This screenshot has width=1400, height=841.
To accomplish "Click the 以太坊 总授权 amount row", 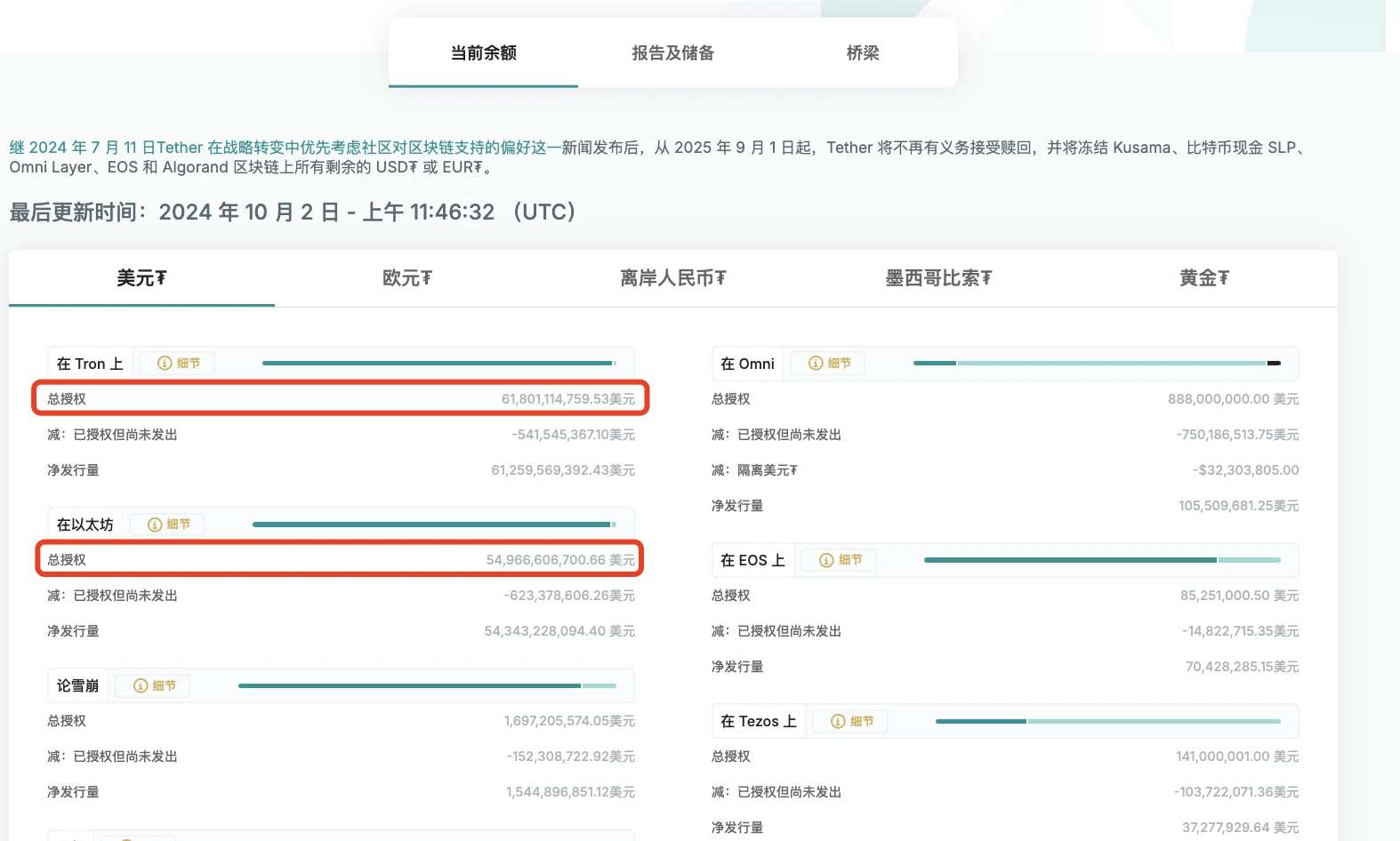I will 341,559.
